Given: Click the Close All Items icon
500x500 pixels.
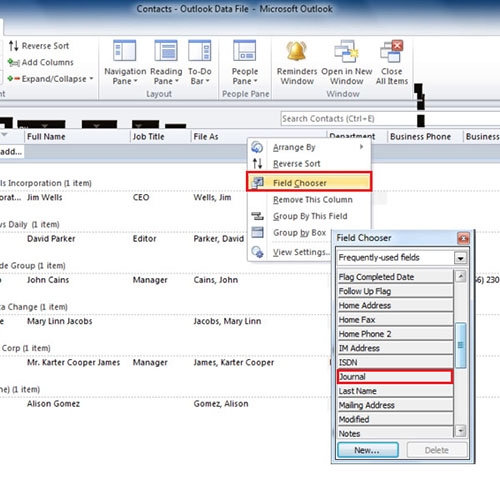Looking at the screenshot, I should (392, 51).
